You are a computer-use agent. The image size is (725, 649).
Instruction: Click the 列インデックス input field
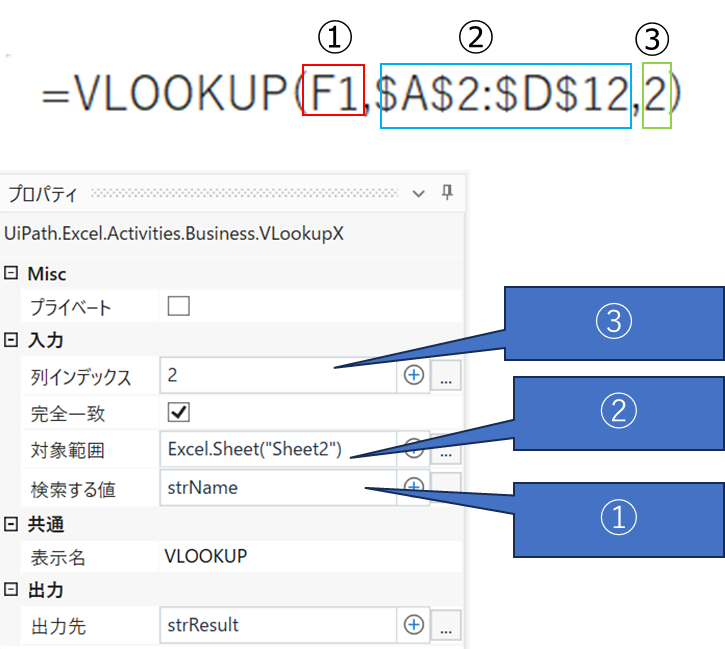278,375
